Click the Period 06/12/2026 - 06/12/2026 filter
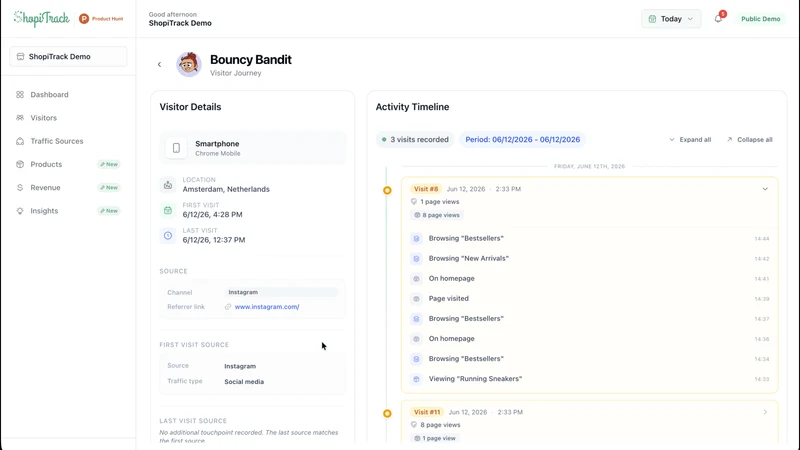This screenshot has width=800, height=450. (522, 139)
